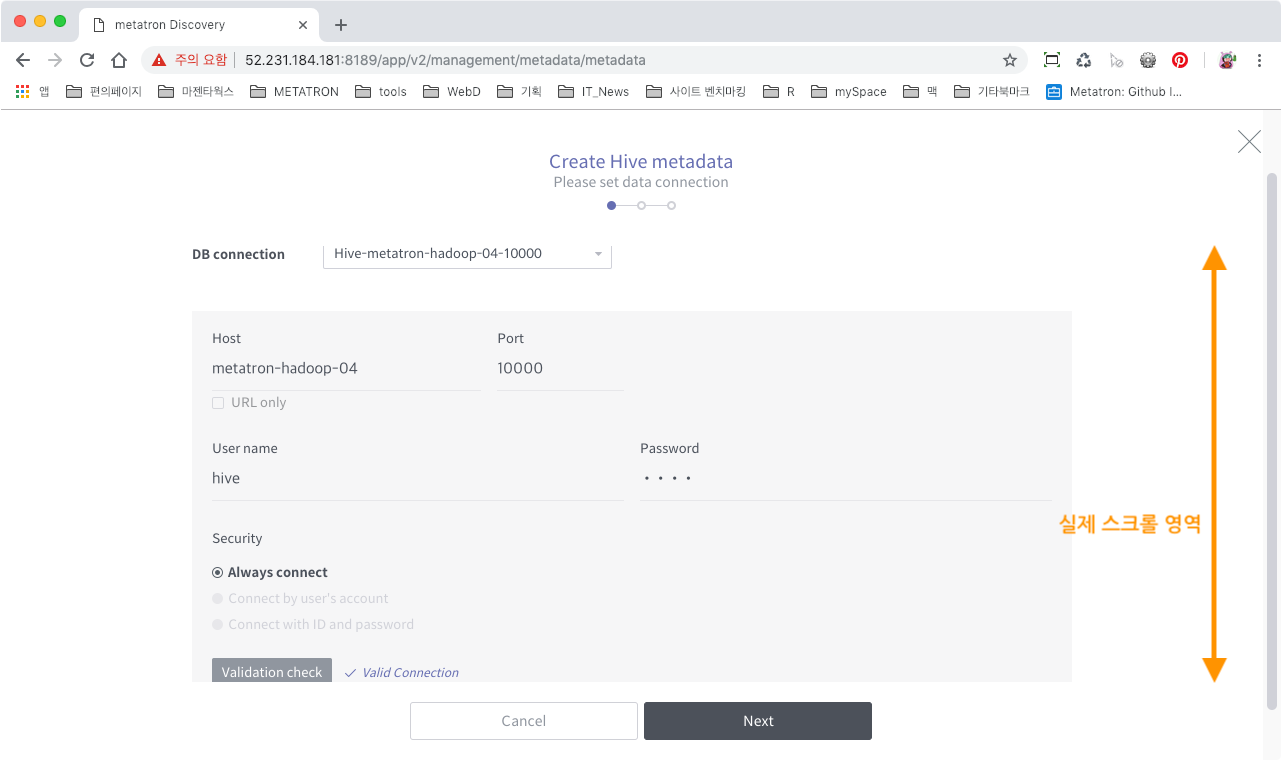Proceed with the Next button

click(x=758, y=721)
